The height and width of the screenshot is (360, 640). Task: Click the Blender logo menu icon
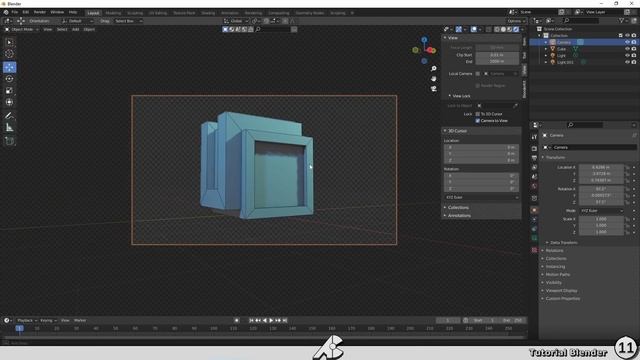6,13
